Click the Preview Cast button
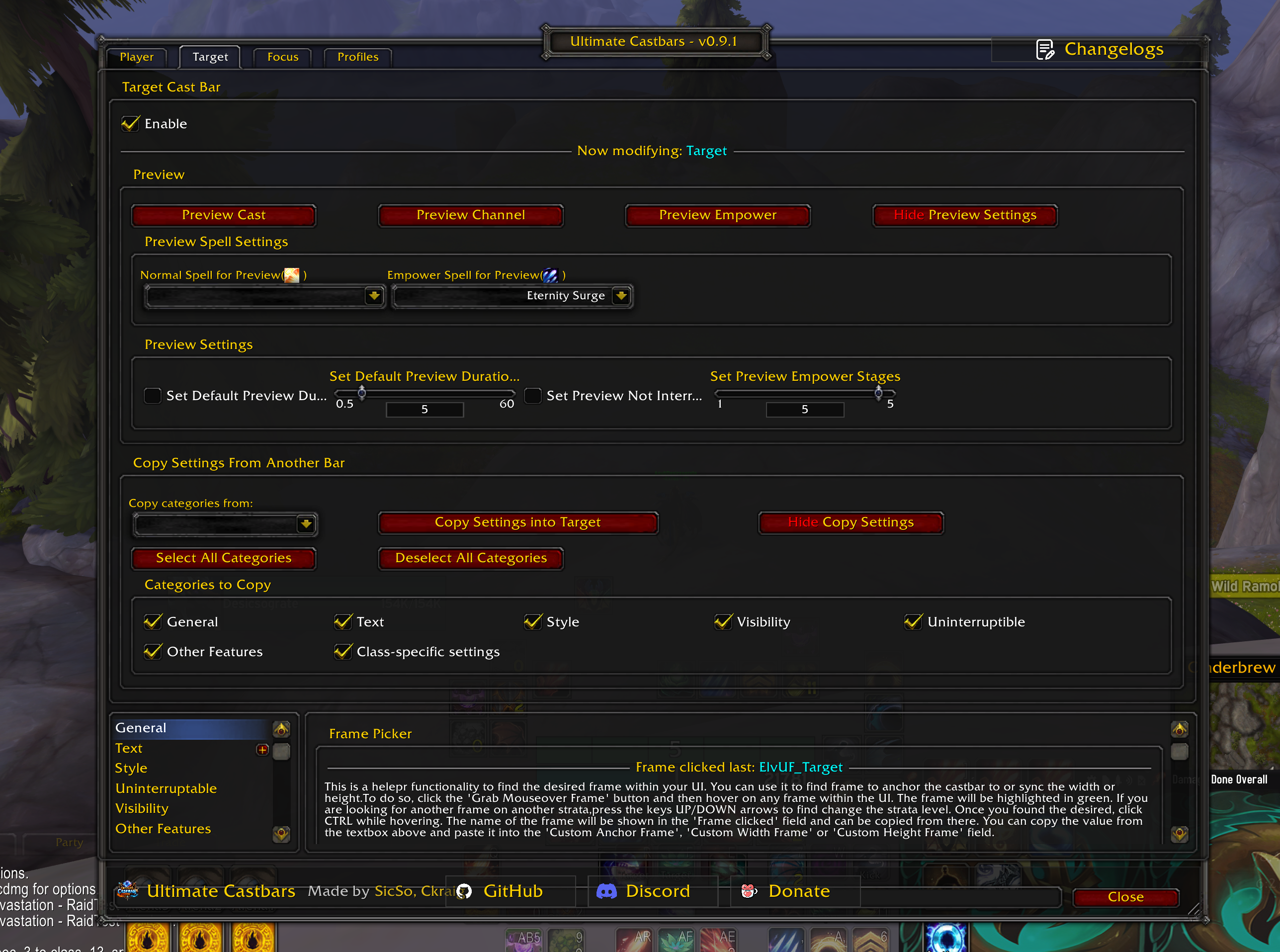The image size is (1280, 952). pos(224,216)
